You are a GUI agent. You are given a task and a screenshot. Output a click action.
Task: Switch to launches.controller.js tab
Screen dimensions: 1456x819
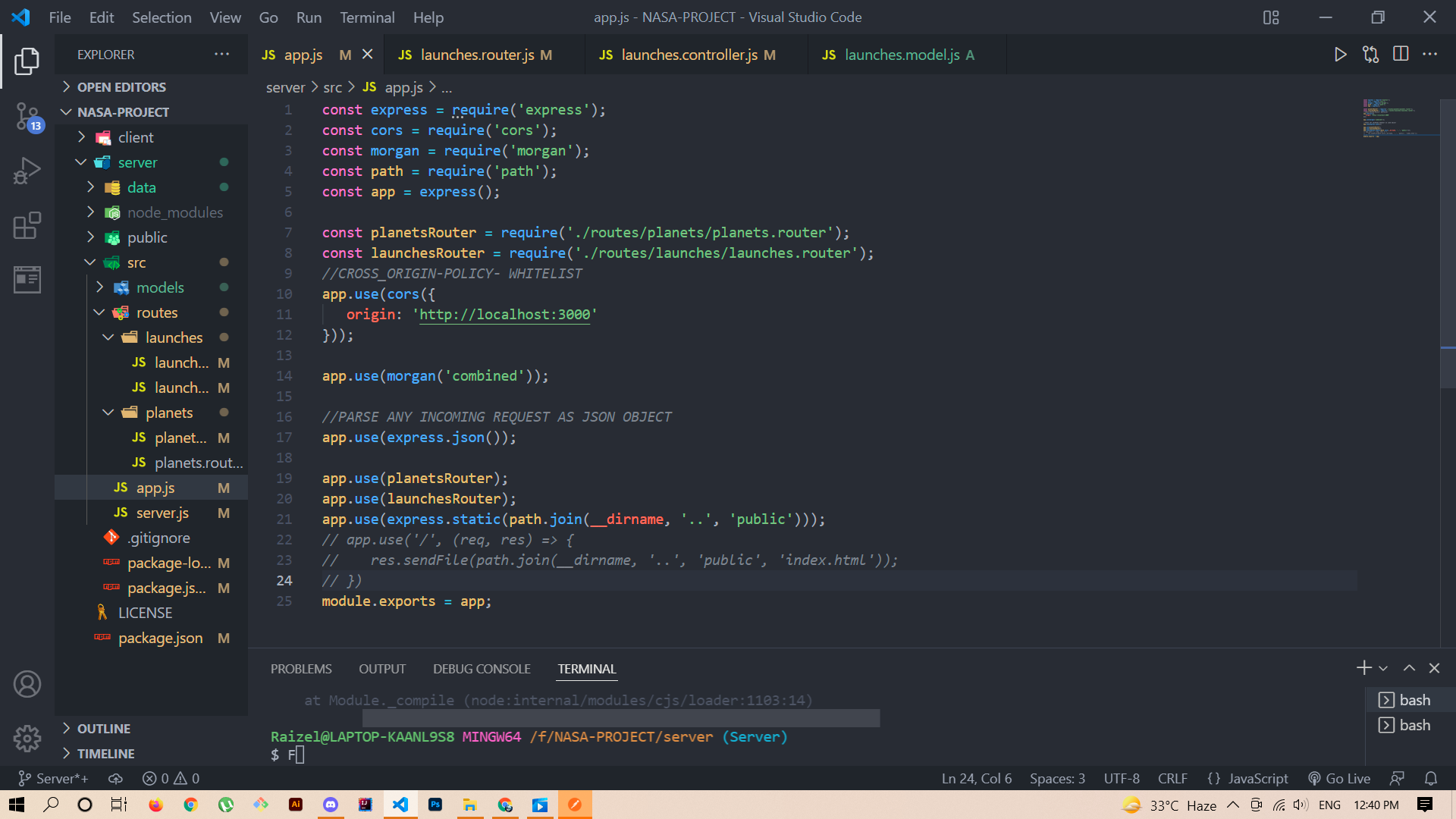(x=689, y=55)
